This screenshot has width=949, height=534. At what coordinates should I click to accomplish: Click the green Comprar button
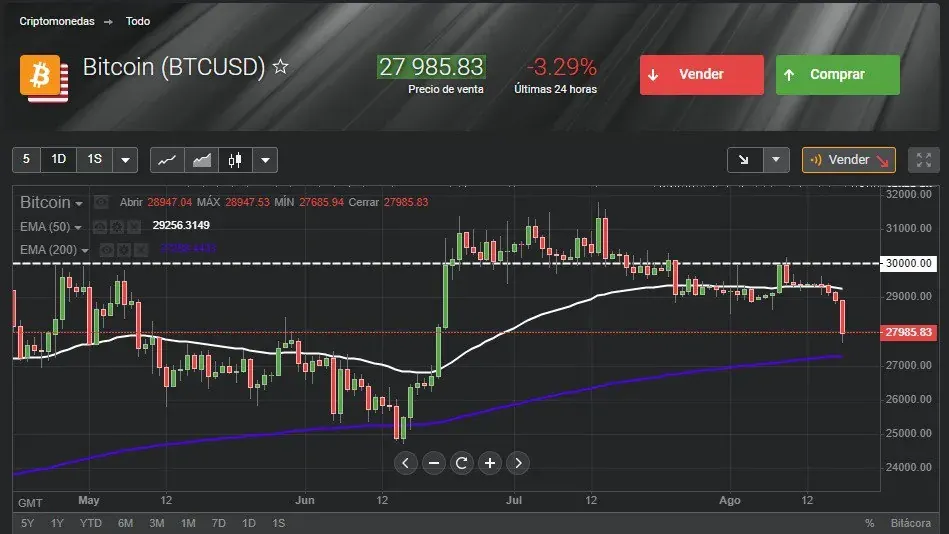pyautogui.click(x=838, y=74)
